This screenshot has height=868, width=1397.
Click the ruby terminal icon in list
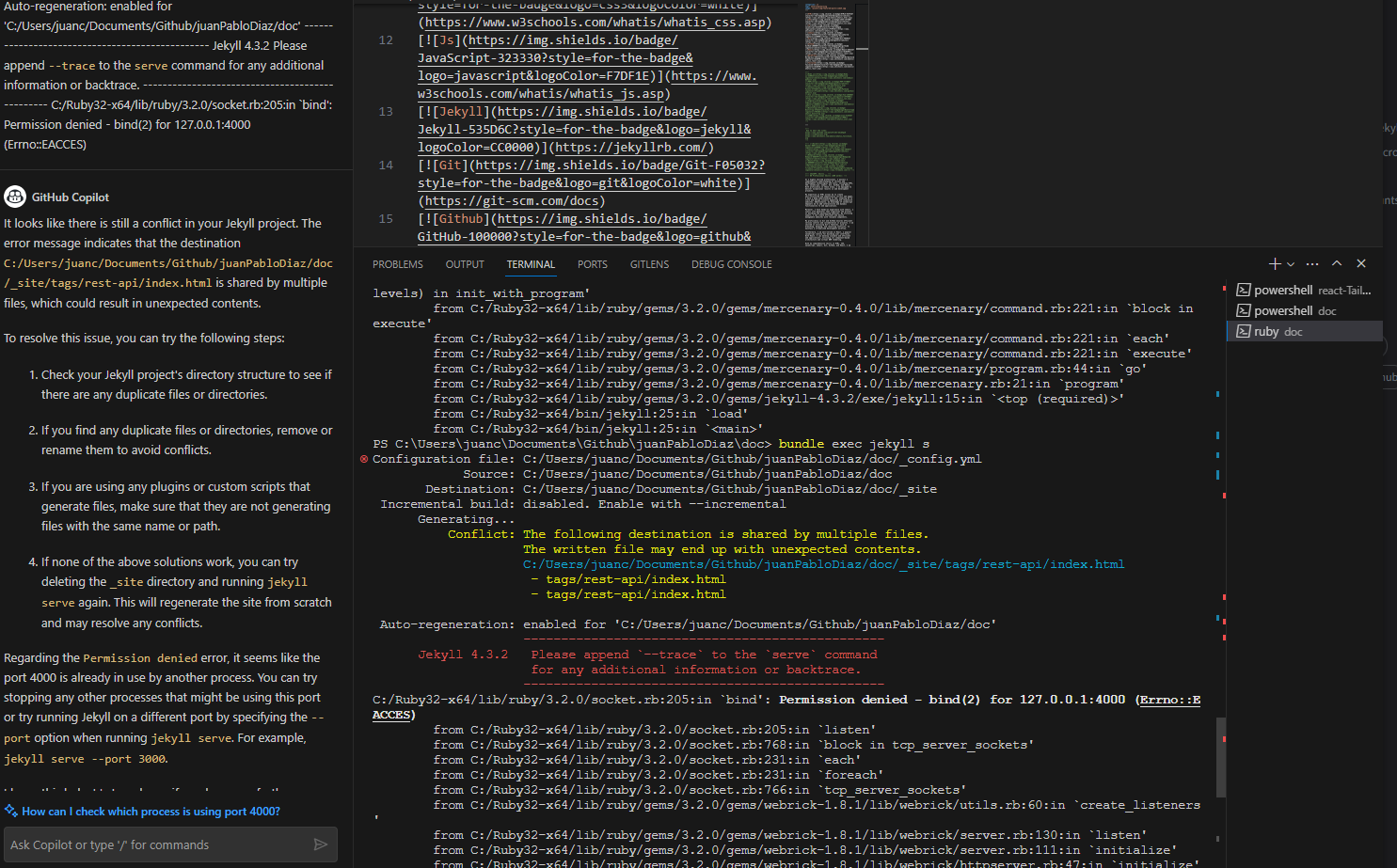point(1243,332)
